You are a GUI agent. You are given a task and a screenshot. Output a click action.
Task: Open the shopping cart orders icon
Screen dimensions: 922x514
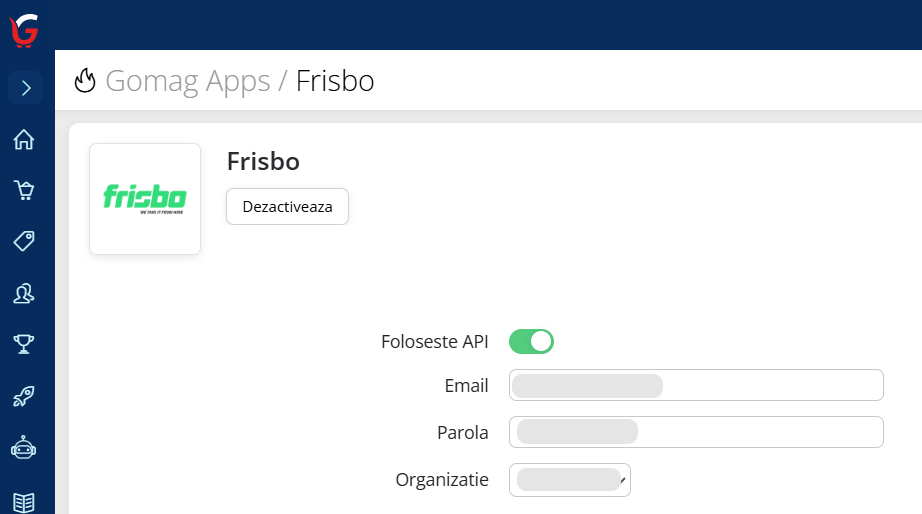tap(24, 190)
